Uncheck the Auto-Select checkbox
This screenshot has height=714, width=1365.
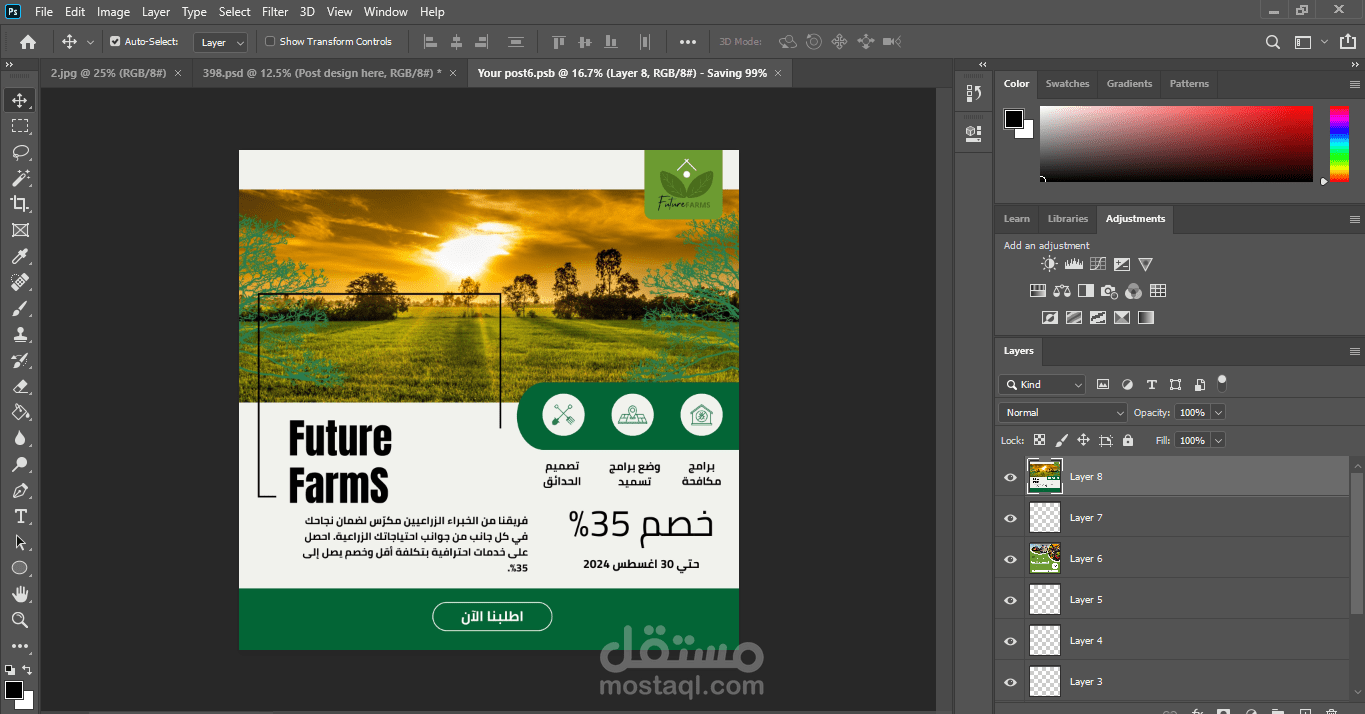coord(115,42)
